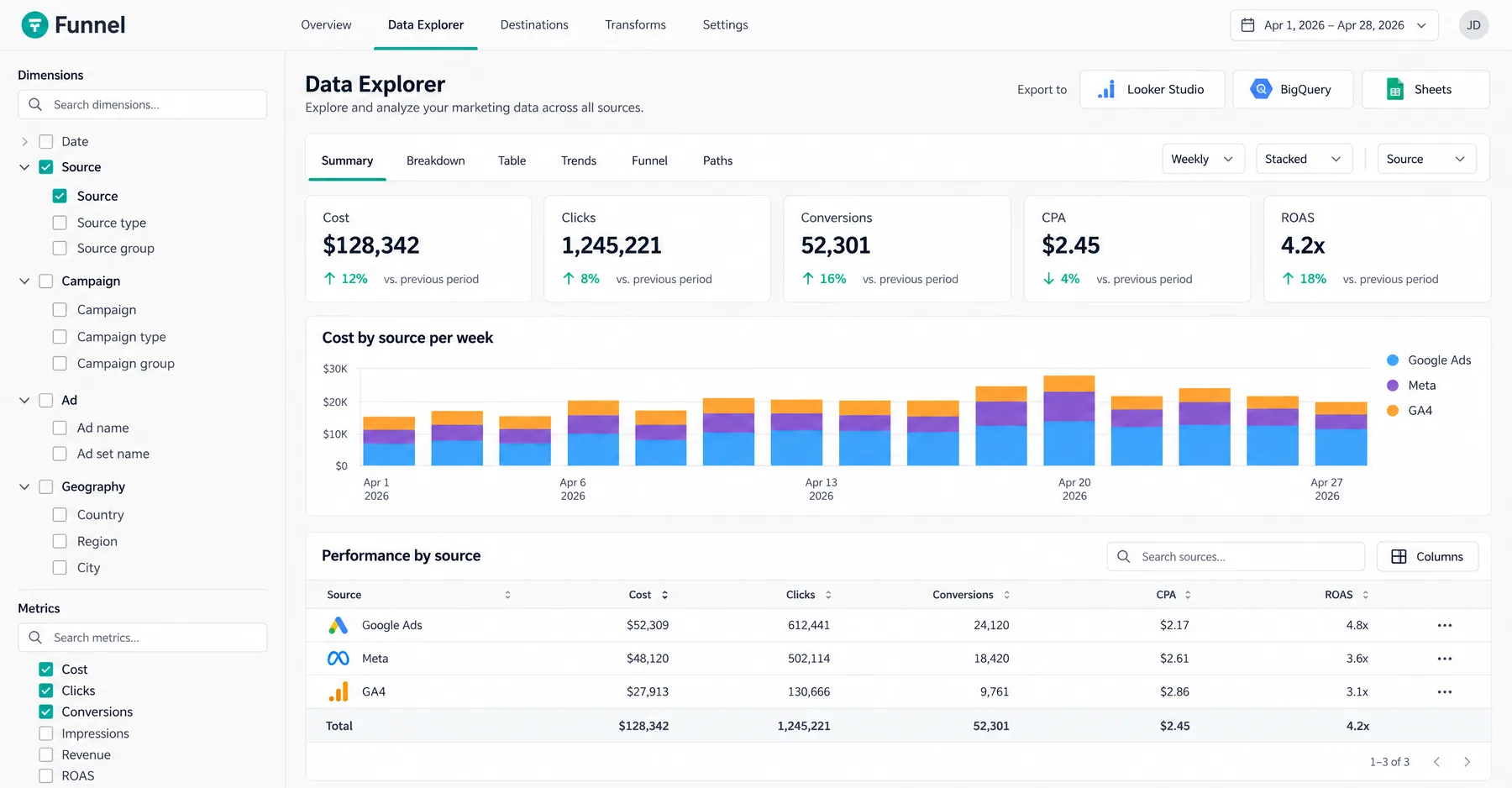Switch to the Trends tab
Image resolution: width=1512 pixels, height=788 pixels.
[579, 160]
